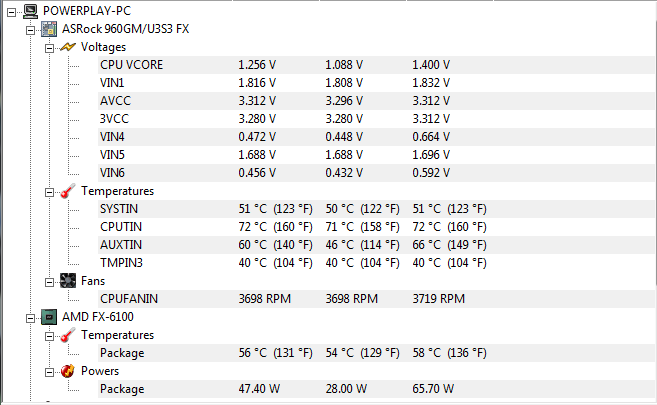Click the 58 °C Package max temperature
This screenshot has height=405, width=657.
coord(449,353)
